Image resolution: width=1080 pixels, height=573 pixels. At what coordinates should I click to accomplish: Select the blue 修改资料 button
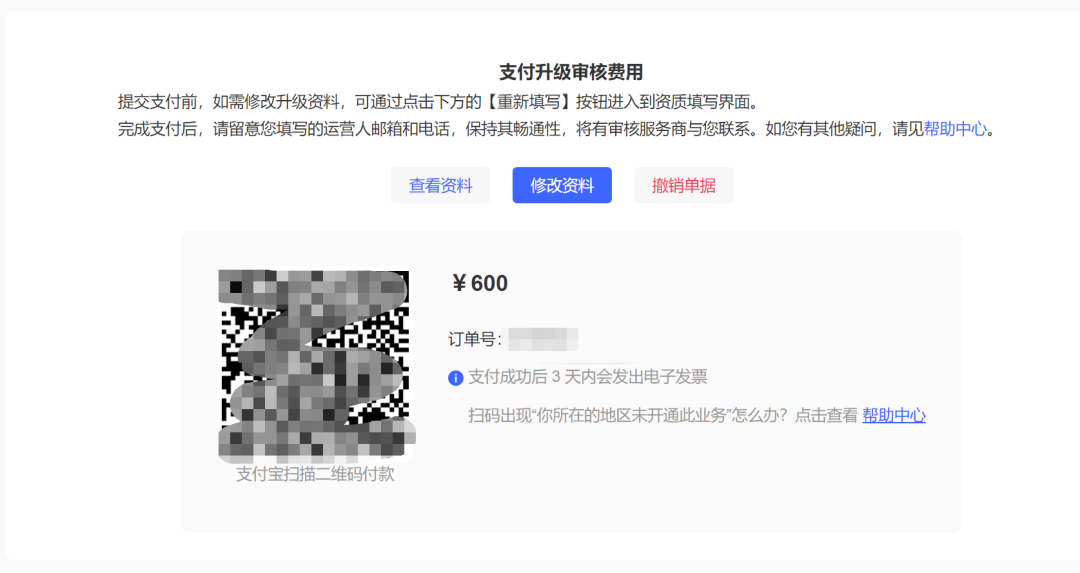click(562, 185)
